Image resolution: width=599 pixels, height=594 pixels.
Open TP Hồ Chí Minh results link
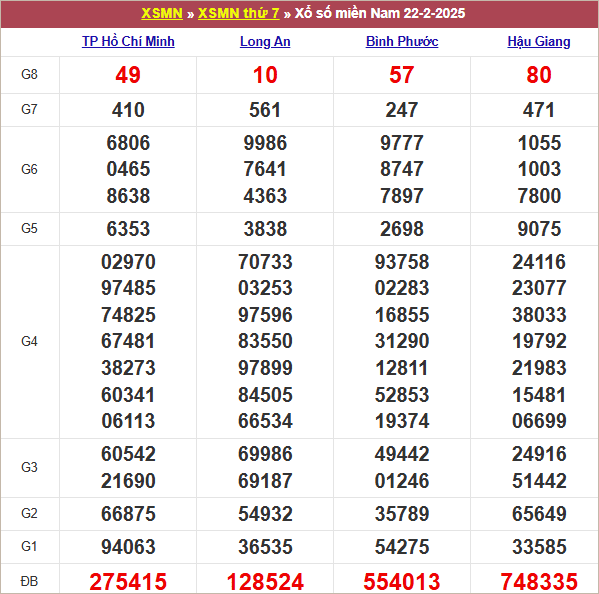(x=128, y=41)
